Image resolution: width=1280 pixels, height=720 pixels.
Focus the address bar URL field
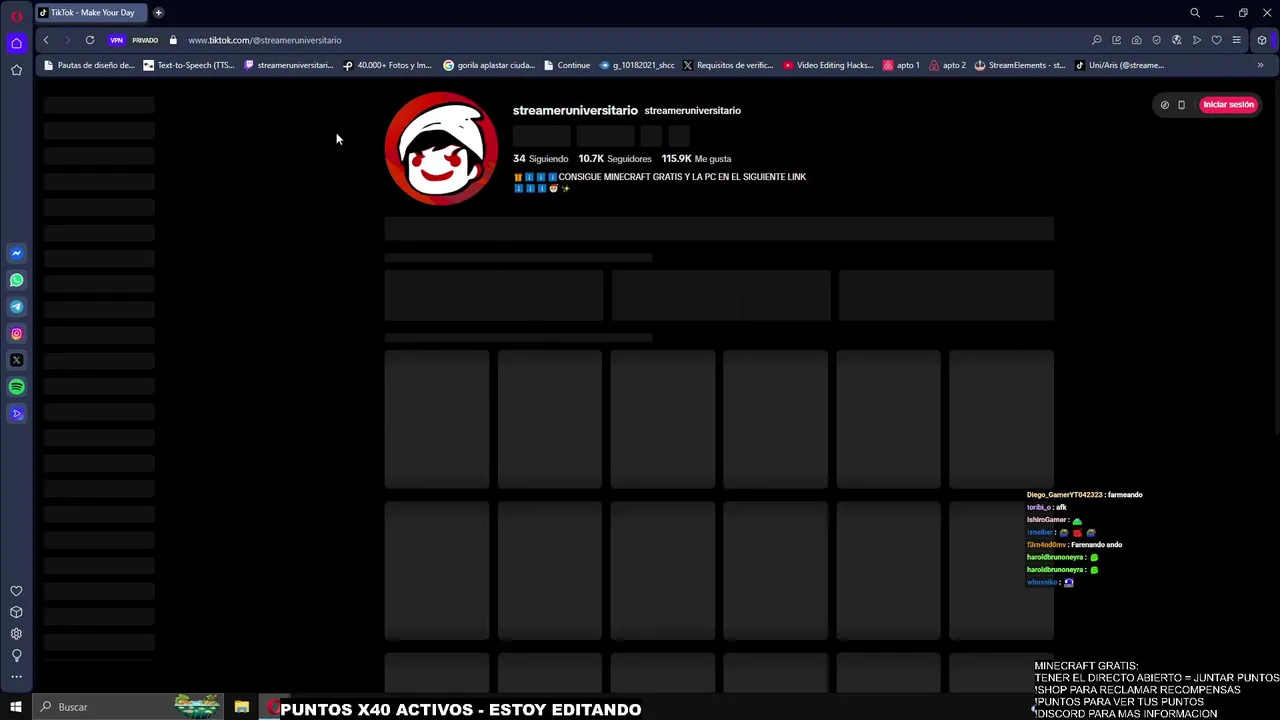click(x=264, y=40)
